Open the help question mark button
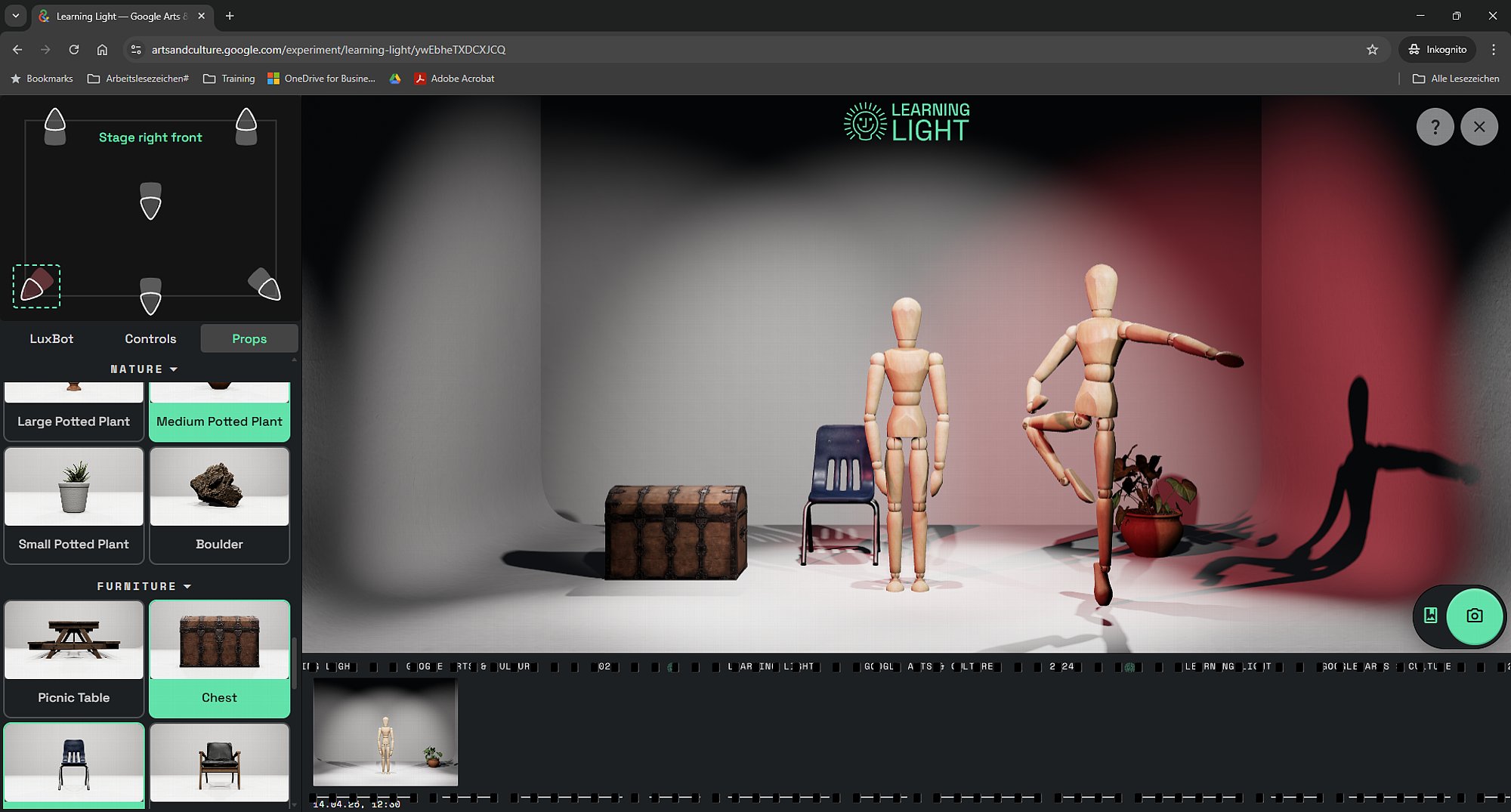This screenshot has height=812, width=1511. [1435, 127]
